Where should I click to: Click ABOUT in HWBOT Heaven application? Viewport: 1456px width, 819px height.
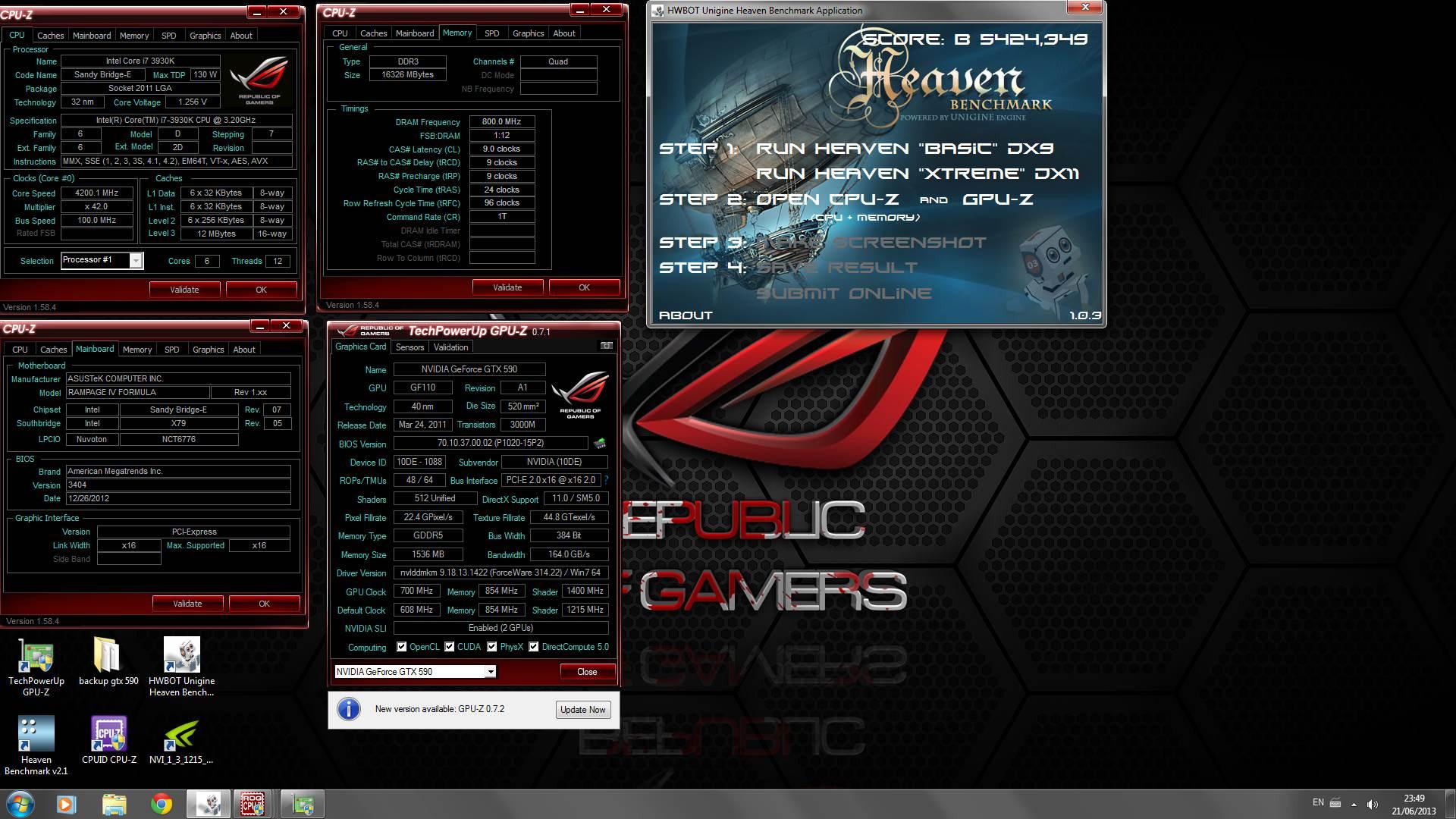[686, 315]
